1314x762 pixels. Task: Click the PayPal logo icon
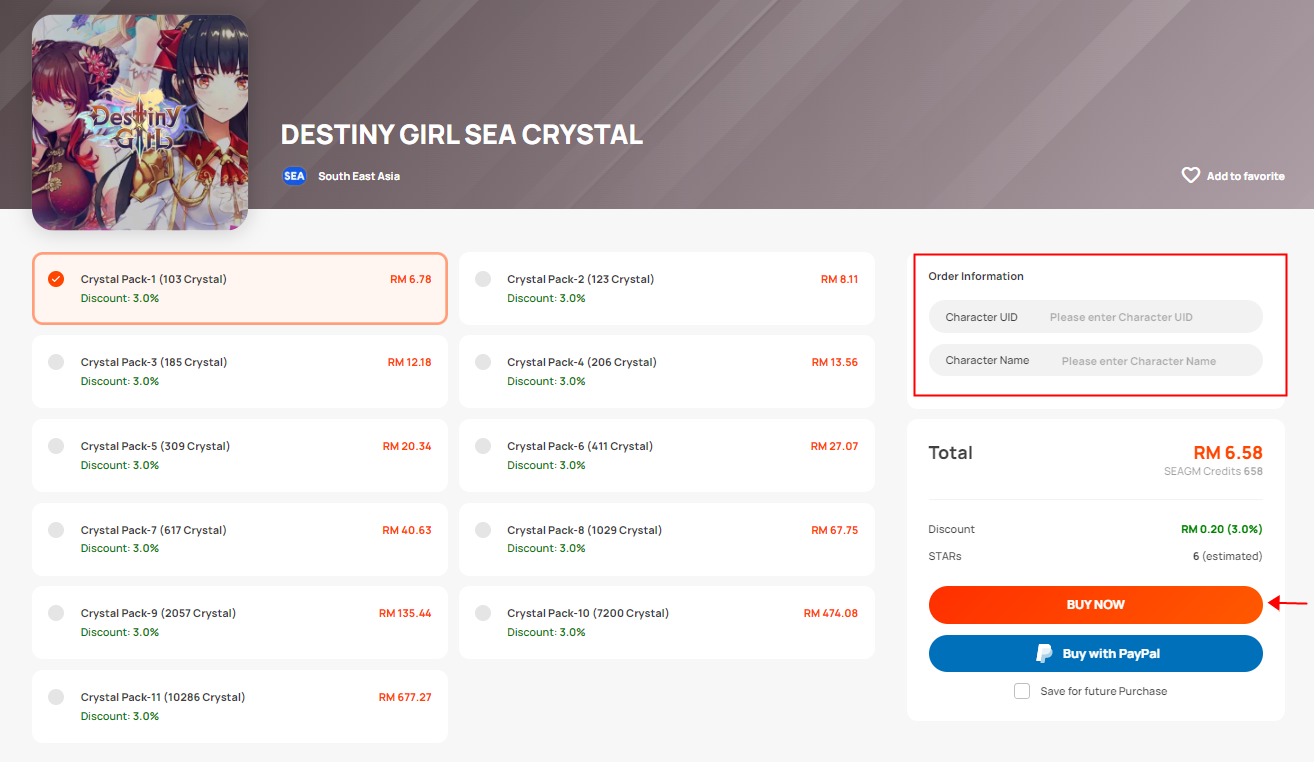point(1044,653)
